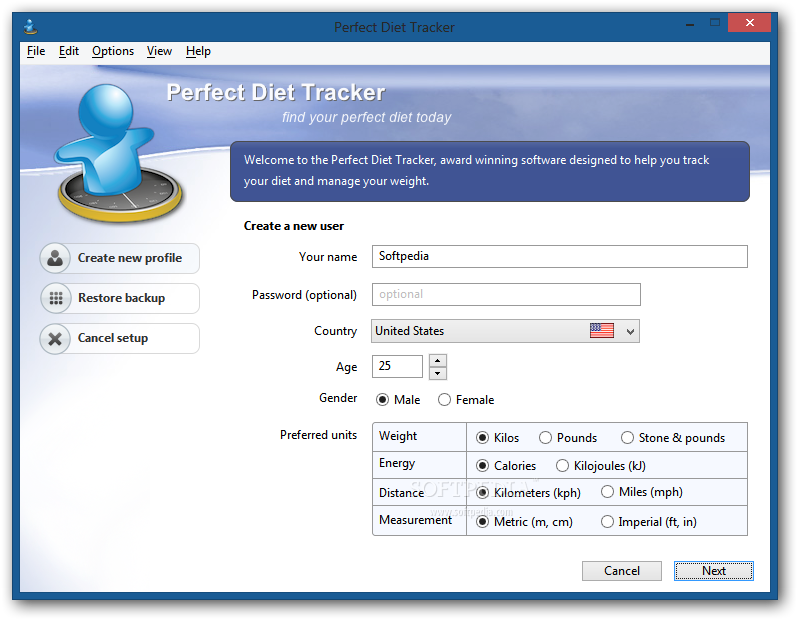Click the Age field showing 25
The image size is (798, 620).
[397, 367]
